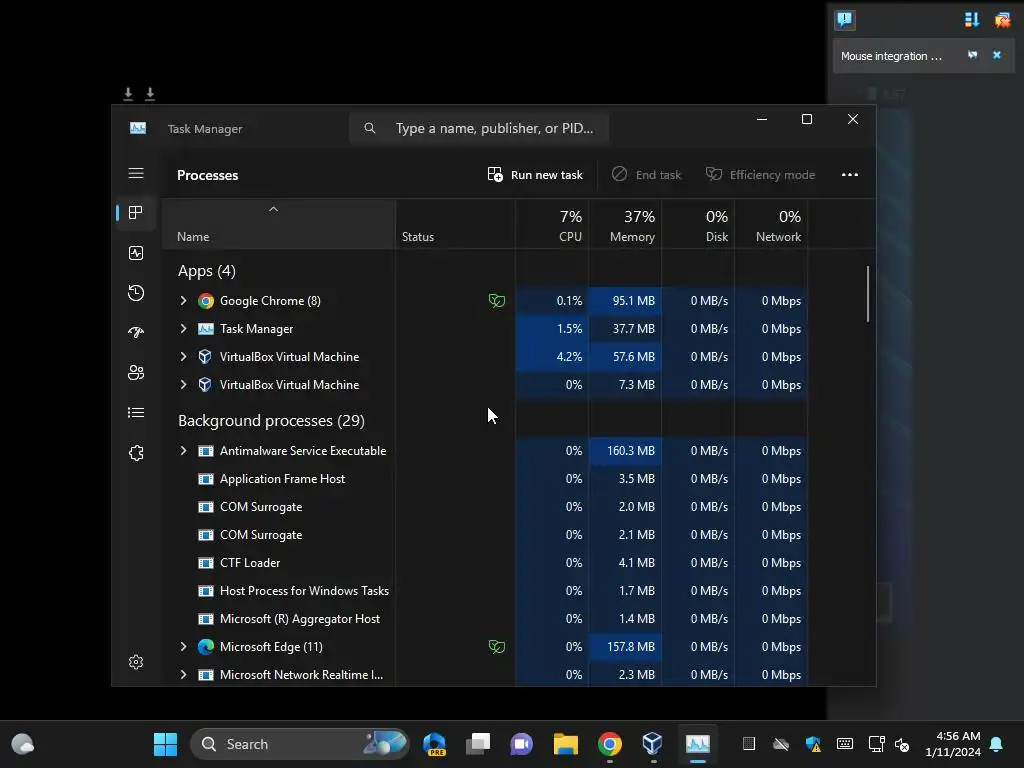Image resolution: width=1024 pixels, height=768 pixels.
Task: Expand the VirtualBox Virtual Machine row using 7.3 MB memory
Action: (x=184, y=385)
